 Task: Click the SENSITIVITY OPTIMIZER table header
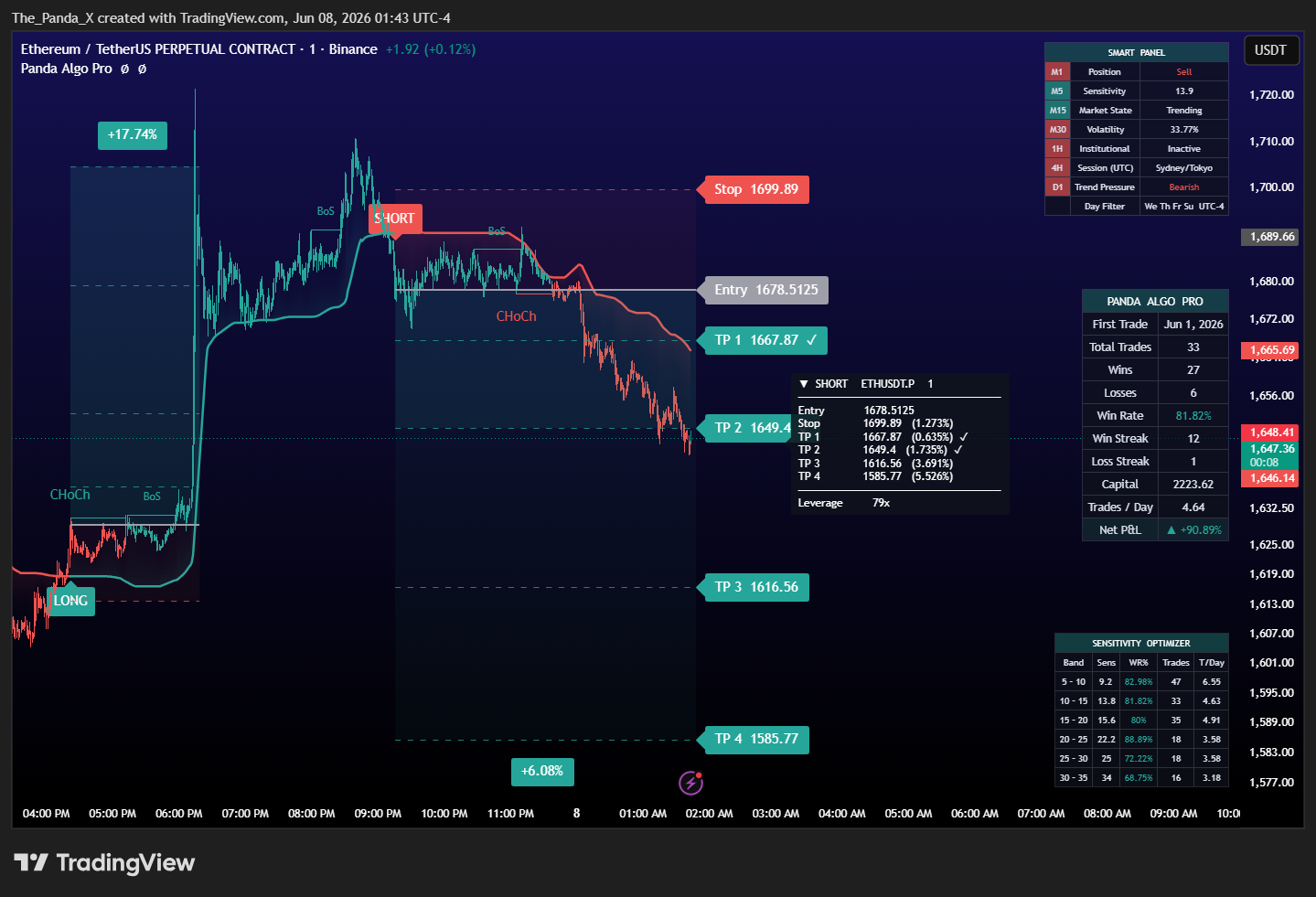point(1141,643)
